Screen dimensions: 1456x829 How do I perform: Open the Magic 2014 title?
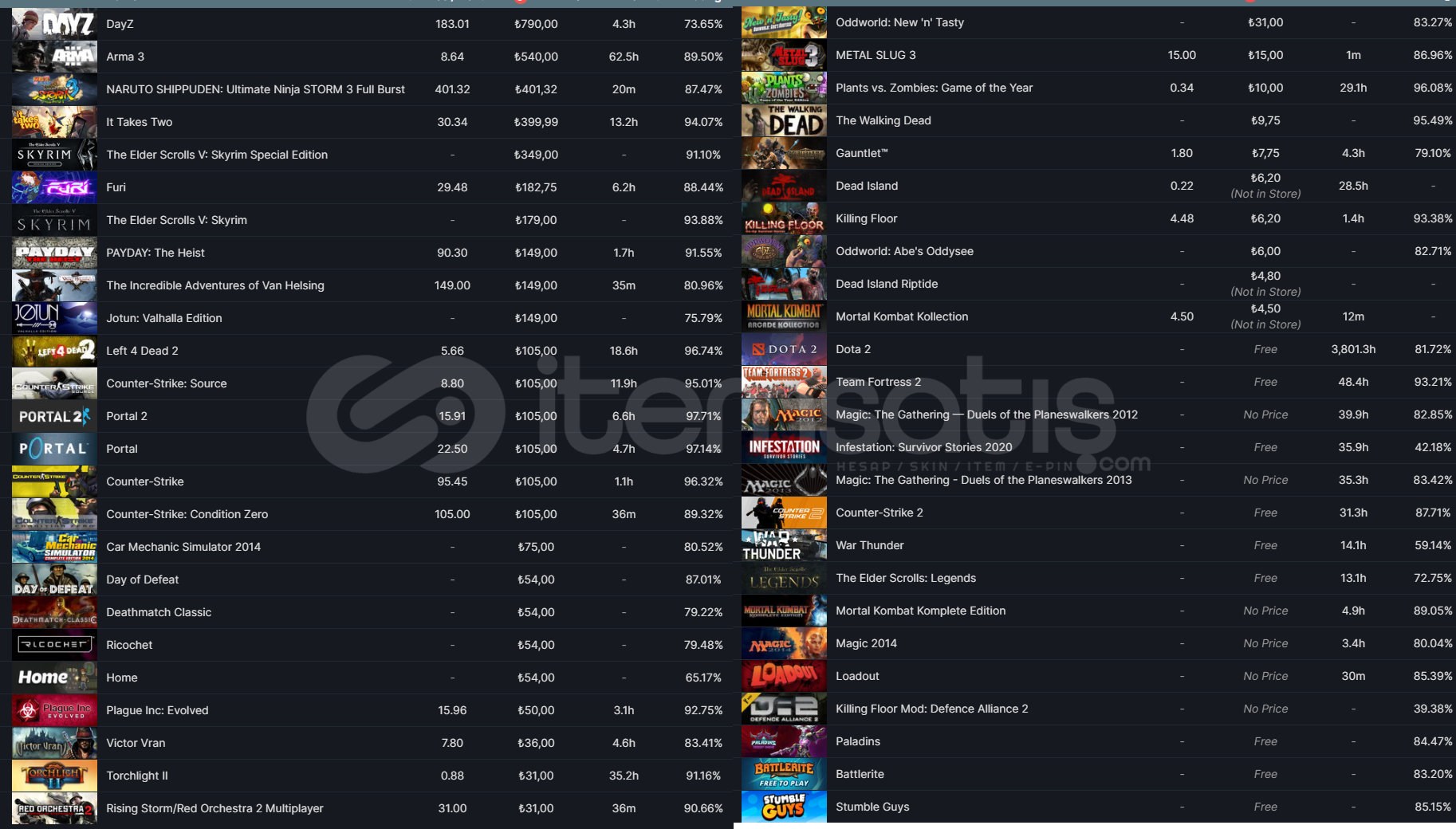click(x=866, y=643)
